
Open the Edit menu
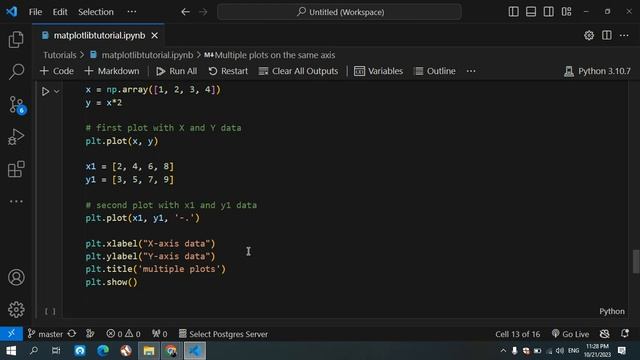(60, 12)
